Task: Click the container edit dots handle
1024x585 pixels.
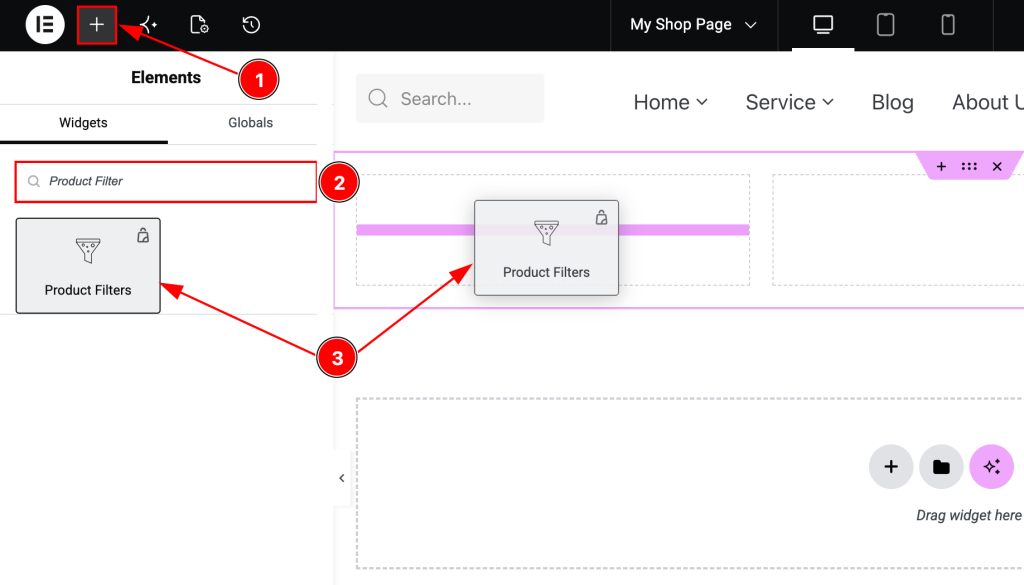Action: [969, 166]
